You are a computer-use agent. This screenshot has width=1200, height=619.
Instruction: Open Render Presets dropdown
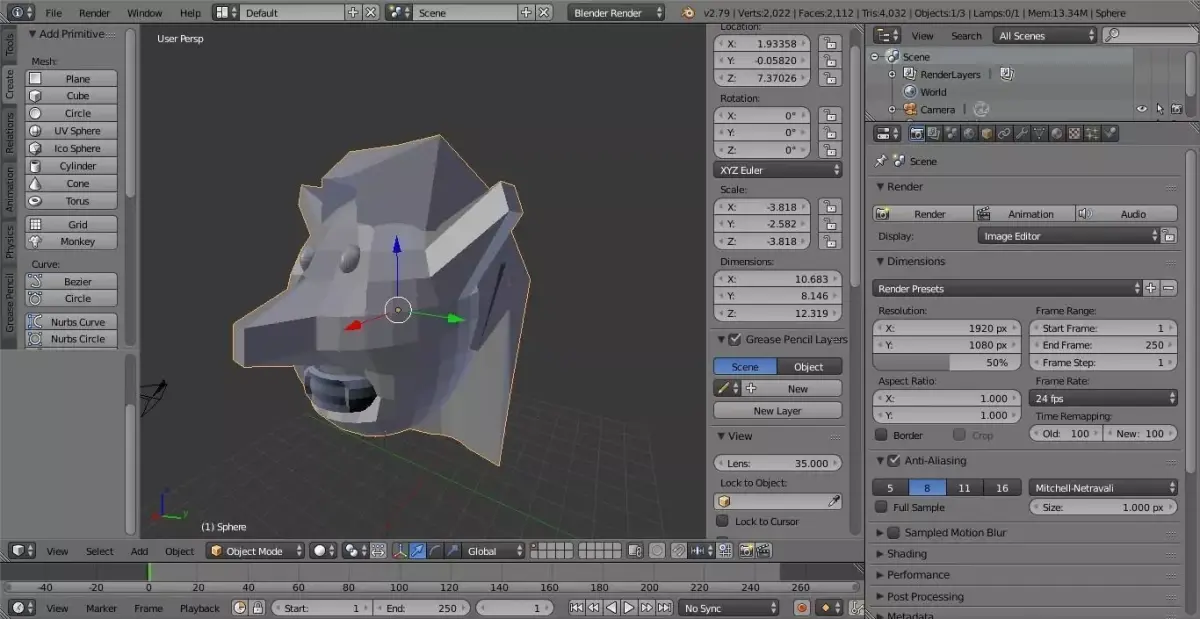click(1007, 288)
